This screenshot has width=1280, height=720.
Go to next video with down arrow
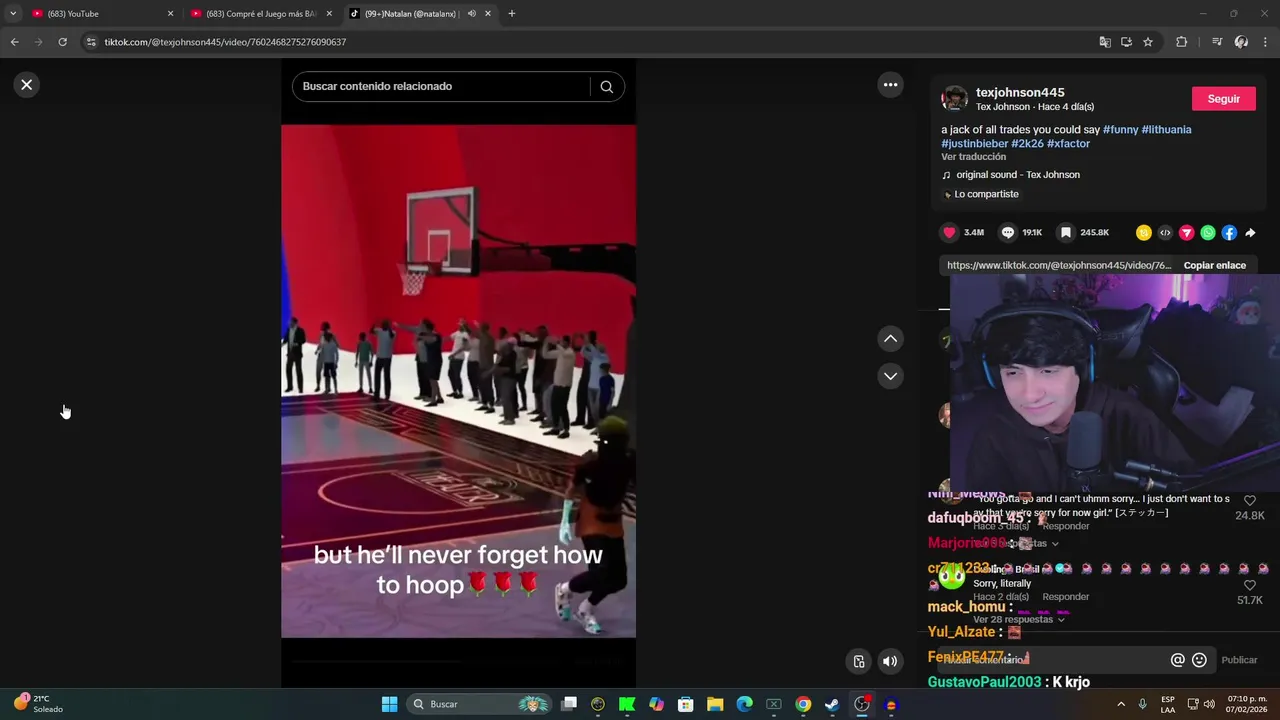[890, 376]
